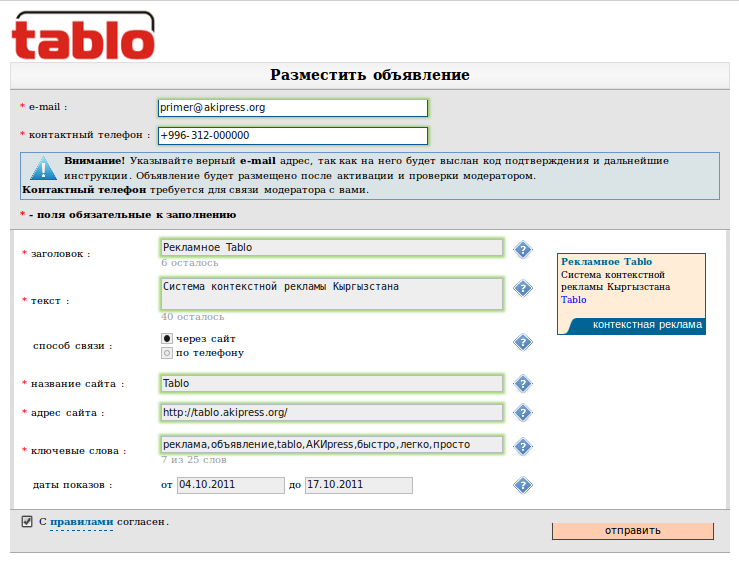Click the end date field 17.10.2011
The image size is (739, 564).
(x=358, y=485)
